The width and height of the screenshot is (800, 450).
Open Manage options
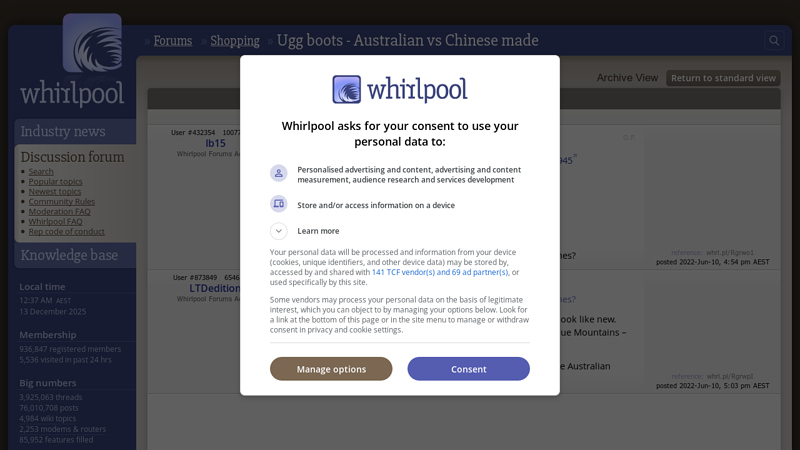331,369
